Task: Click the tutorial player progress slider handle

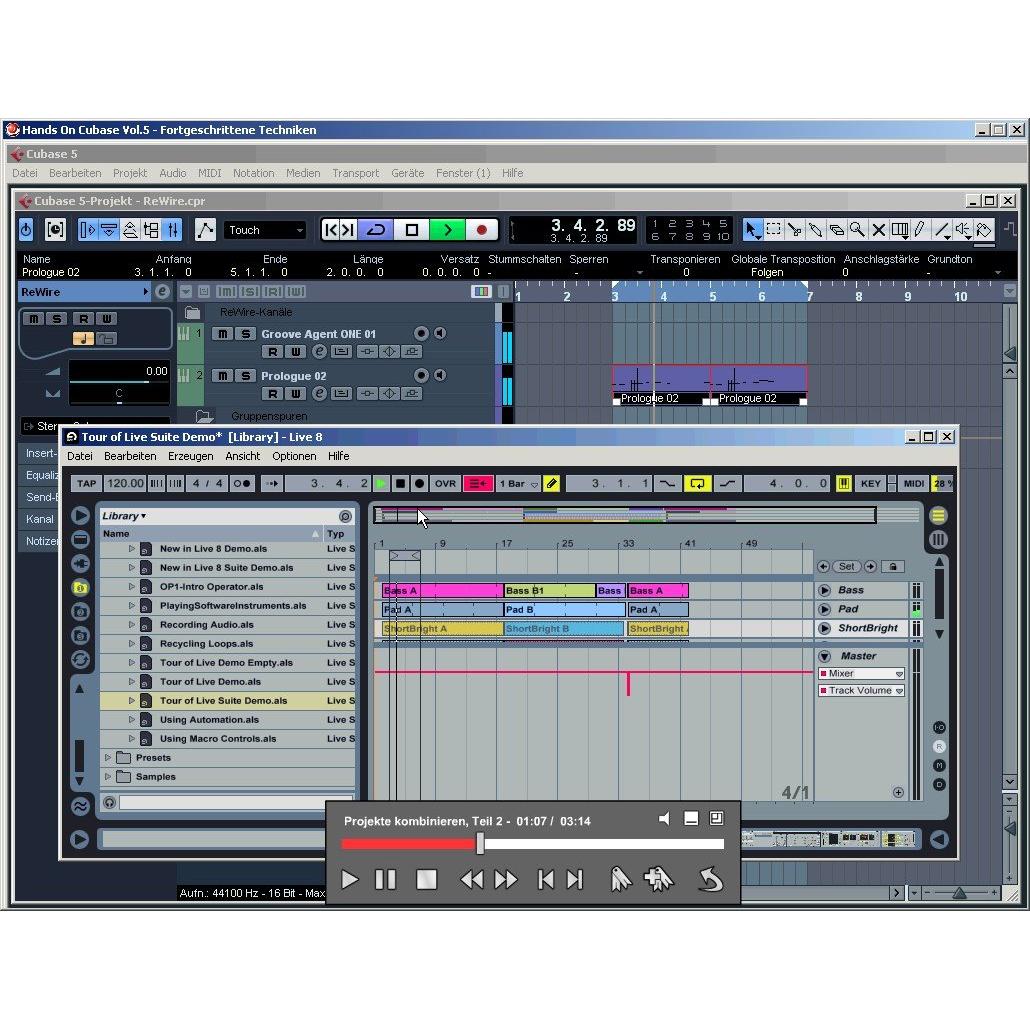Action: point(480,843)
